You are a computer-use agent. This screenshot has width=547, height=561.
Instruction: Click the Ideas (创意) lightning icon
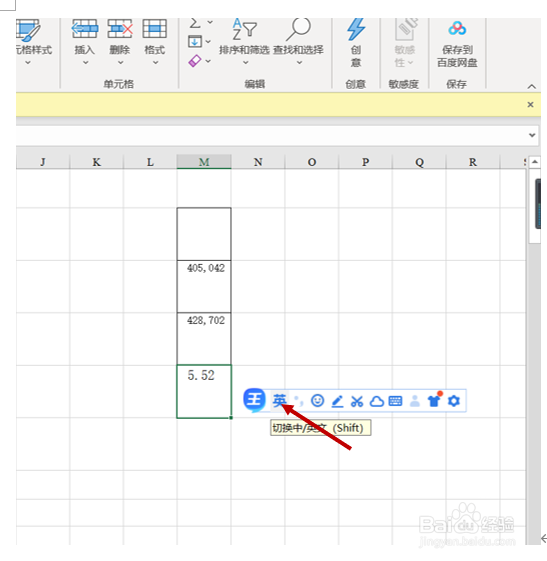click(x=356, y=29)
